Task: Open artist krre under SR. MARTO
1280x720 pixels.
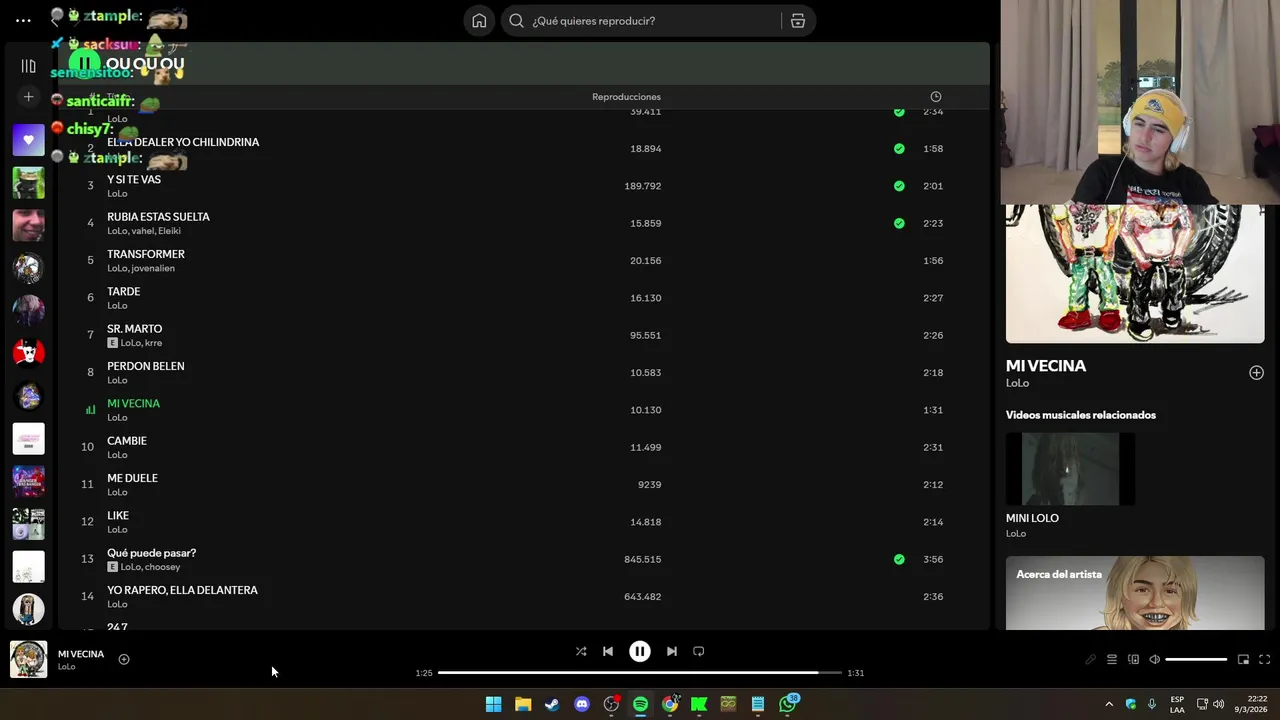Action: tap(153, 343)
